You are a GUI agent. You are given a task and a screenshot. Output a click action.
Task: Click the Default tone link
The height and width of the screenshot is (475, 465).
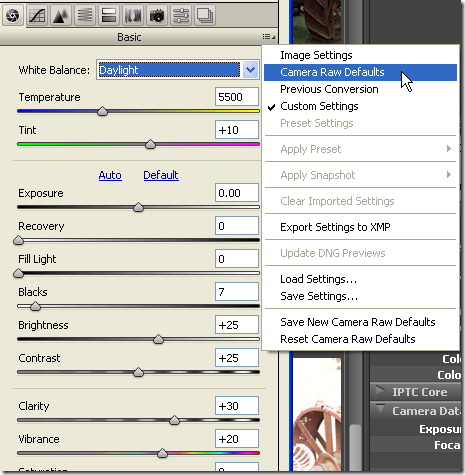[161, 175]
